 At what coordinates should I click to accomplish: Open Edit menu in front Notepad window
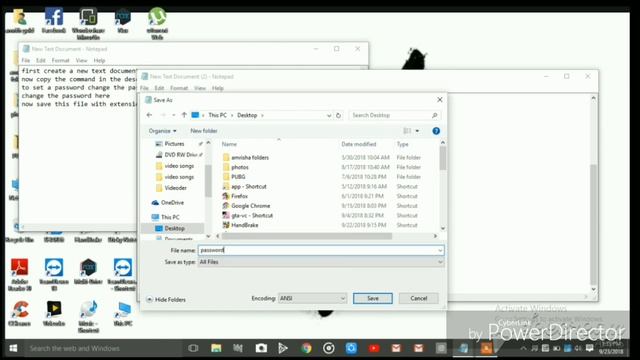click(x=159, y=88)
